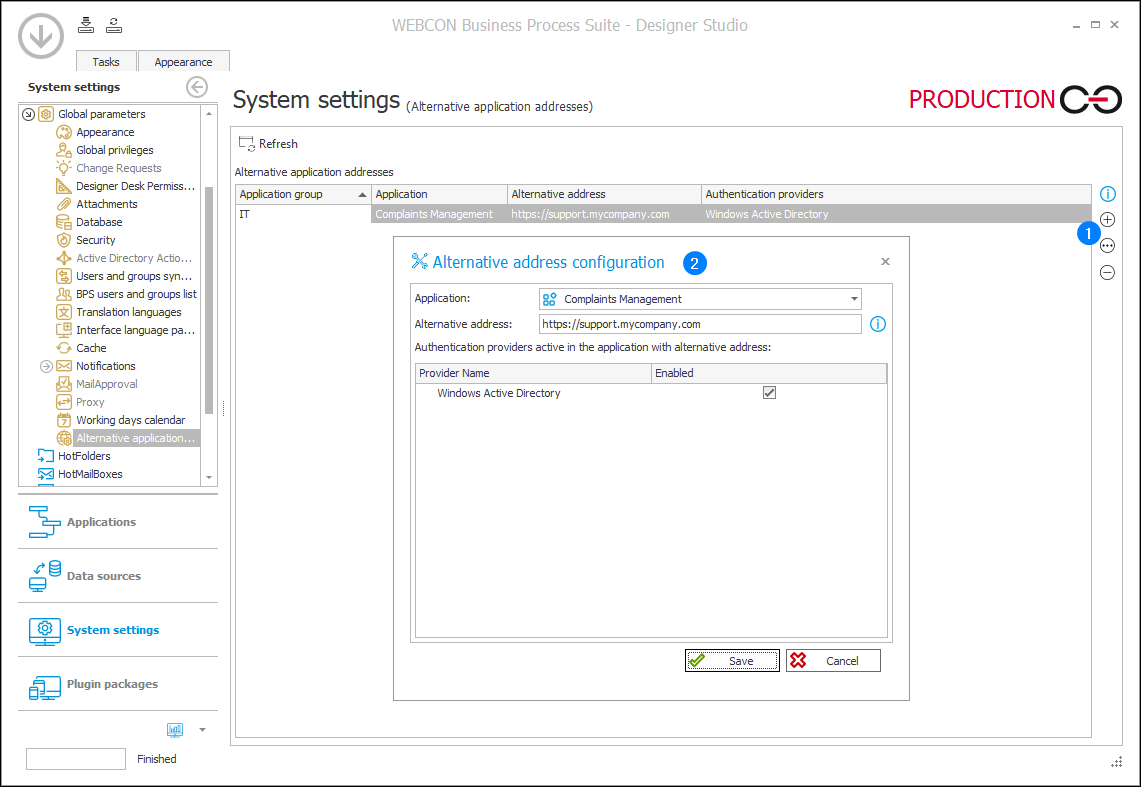This screenshot has height=787, width=1141.
Task: Open Working days calendar tree item
Action: click(130, 420)
